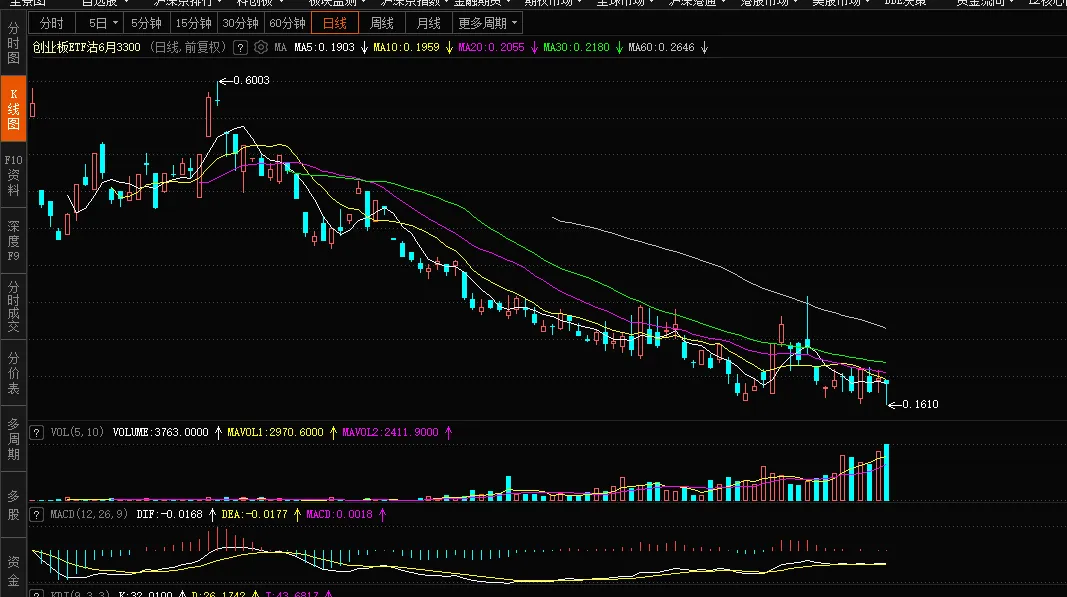Click the VOLUME:3763.0000 value
This screenshot has height=597, width=1067.
click(161, 432)
